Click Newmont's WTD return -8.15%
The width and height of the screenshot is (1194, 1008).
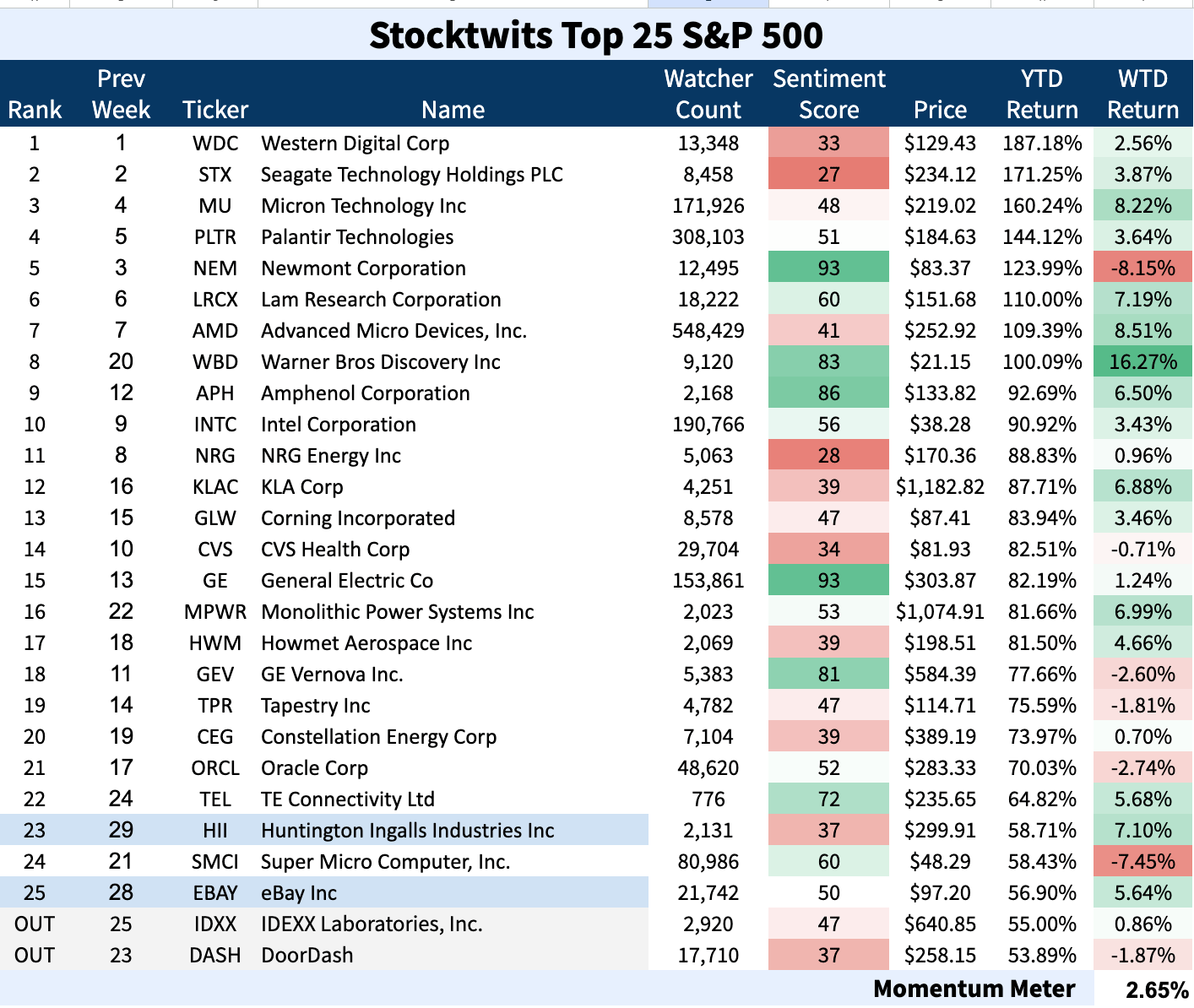tap(1143, 268)
